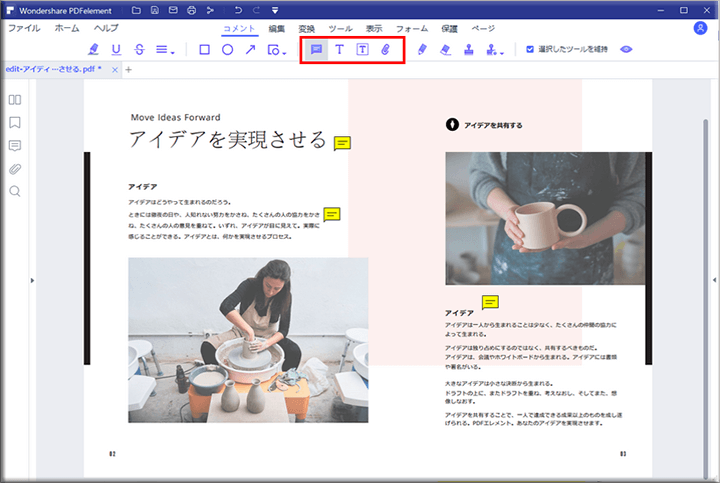Select the Rectangle shape tool

[x=204, y=49]
